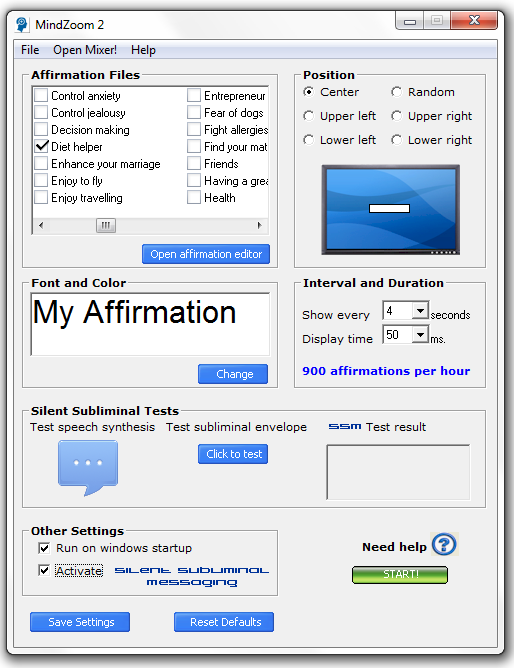Toggle the Activate silent subliminal messaging checkbox
The width and height of the screenshot is (514, 668).
click(x=44, y=570)
